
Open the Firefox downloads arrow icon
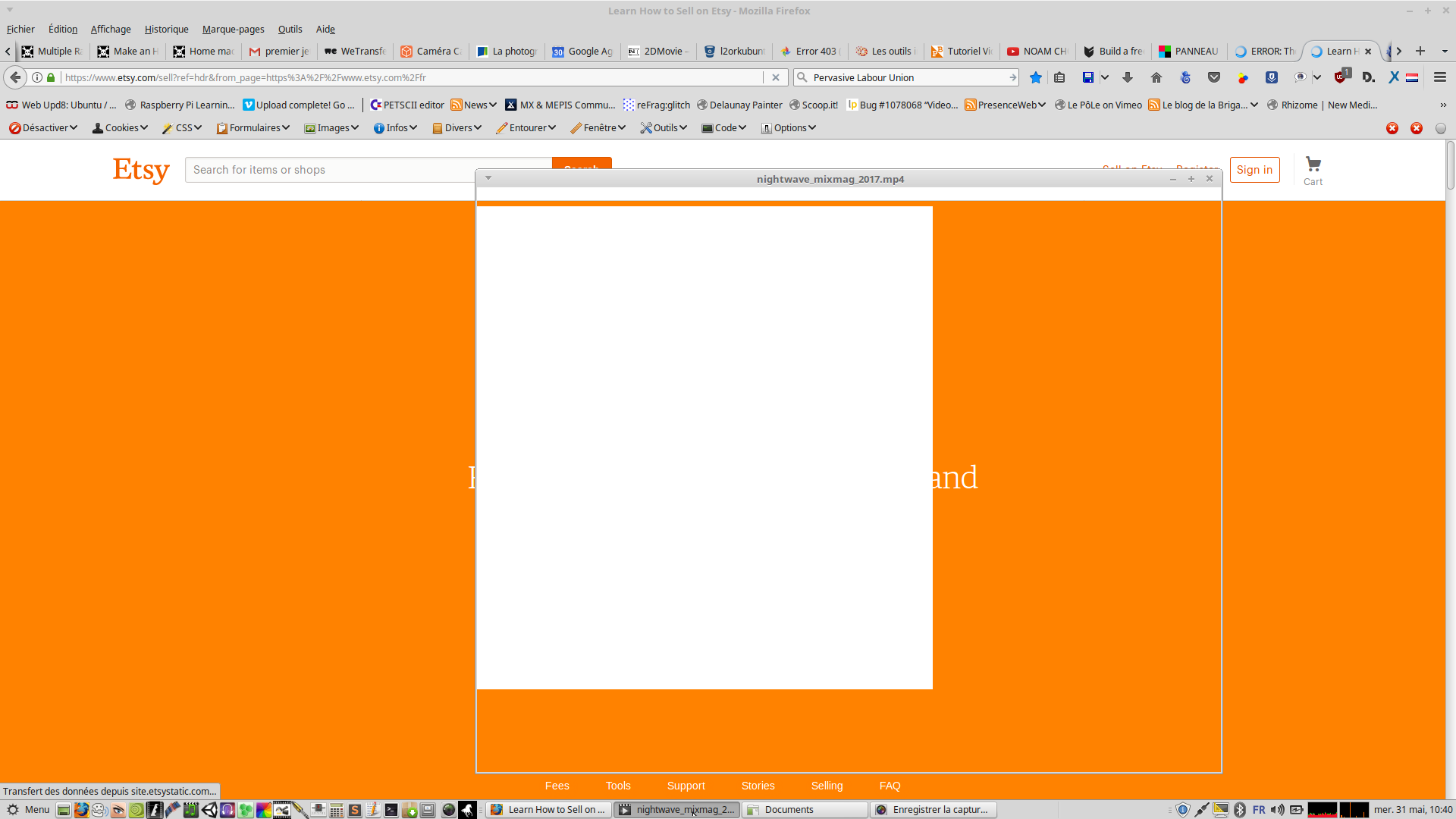1128,77
